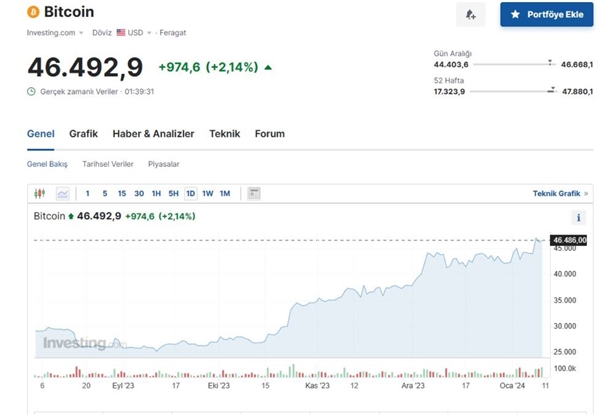Click the 52-week low value 17.323,9

pyautogui.click(x=449, y=91)
